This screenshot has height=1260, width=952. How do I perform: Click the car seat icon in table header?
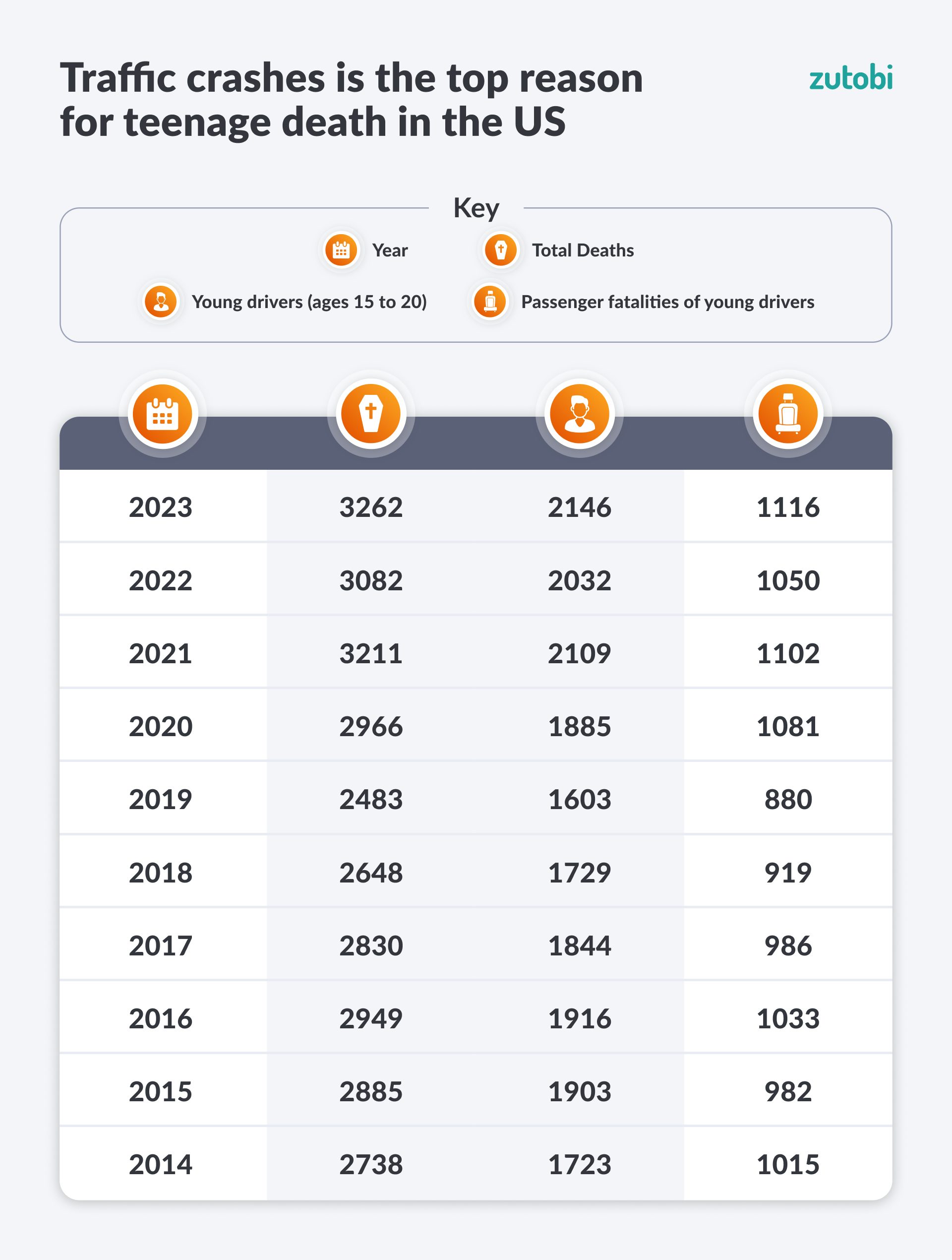tap(788, 414)
